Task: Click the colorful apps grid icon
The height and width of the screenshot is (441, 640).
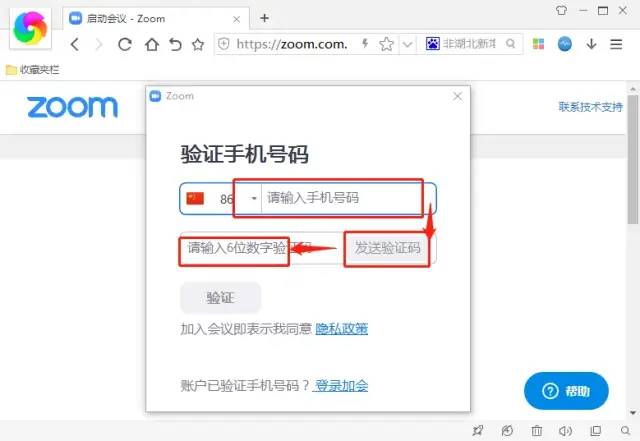Action: point(539,44)
